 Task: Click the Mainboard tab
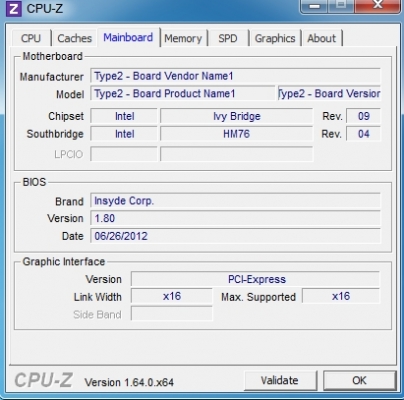click(x=128, y=37)
